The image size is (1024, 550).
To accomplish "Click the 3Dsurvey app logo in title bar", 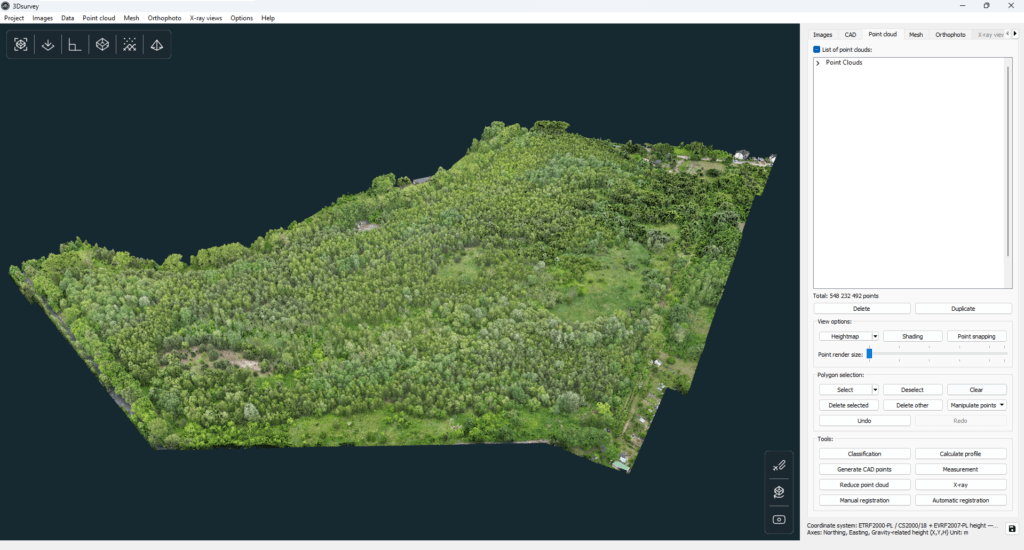I will pos(5,6).
